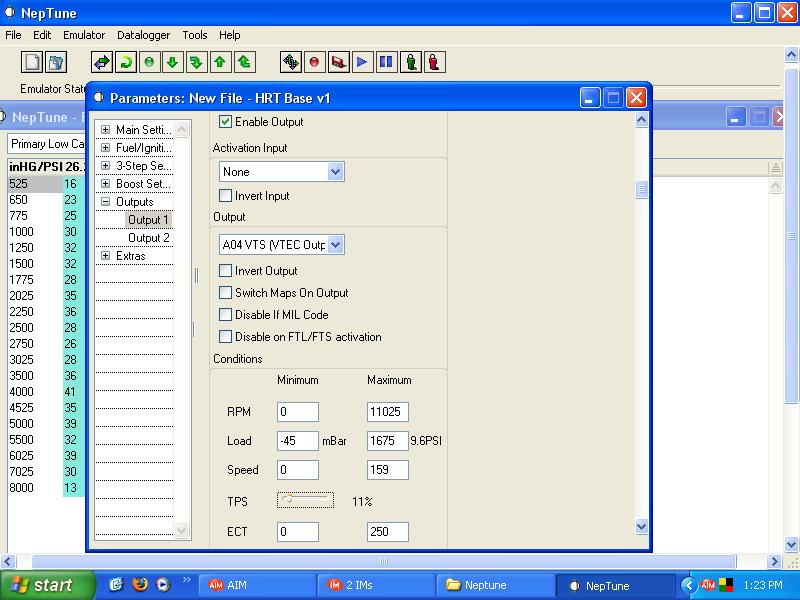
Task: Expand the Boost Settings tree node
Action: tap(105, 183)
